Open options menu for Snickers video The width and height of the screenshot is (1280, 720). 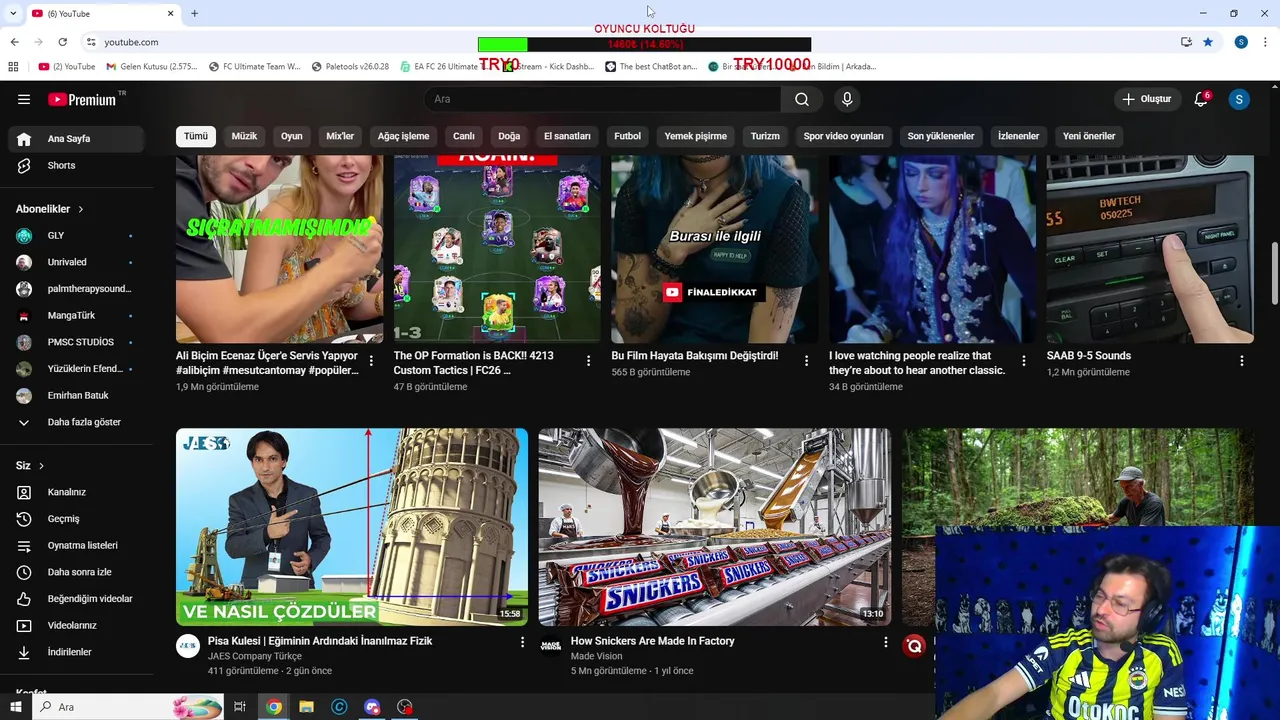(x=885, y=642)
